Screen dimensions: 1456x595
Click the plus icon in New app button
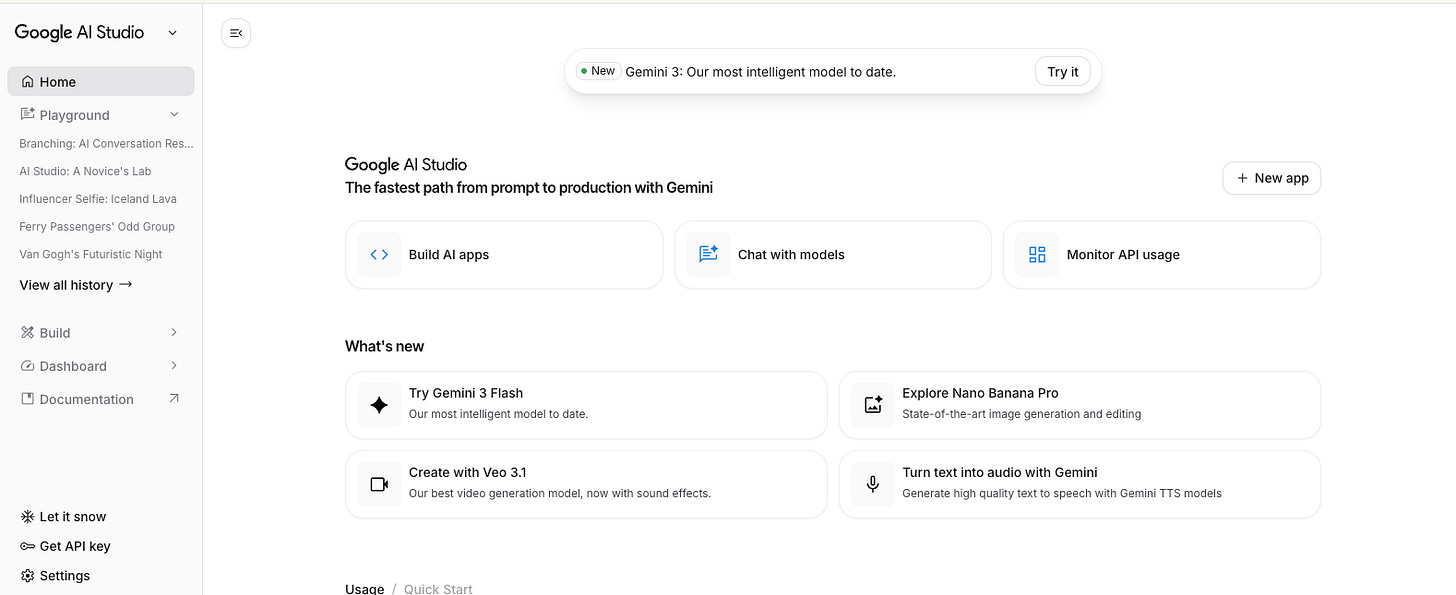(x=1242, y=178)
